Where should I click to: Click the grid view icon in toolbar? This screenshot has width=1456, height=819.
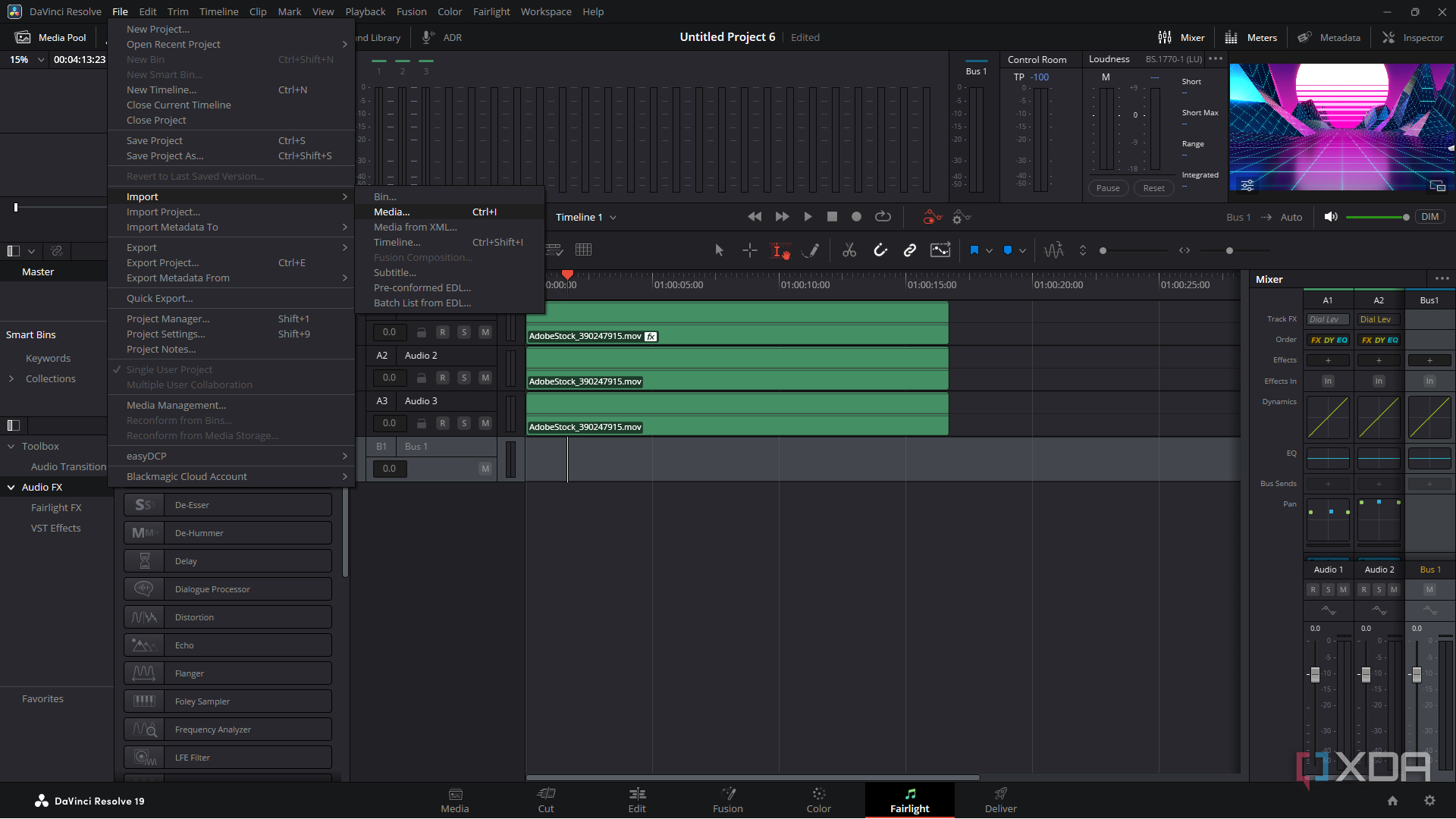point(583,249)
